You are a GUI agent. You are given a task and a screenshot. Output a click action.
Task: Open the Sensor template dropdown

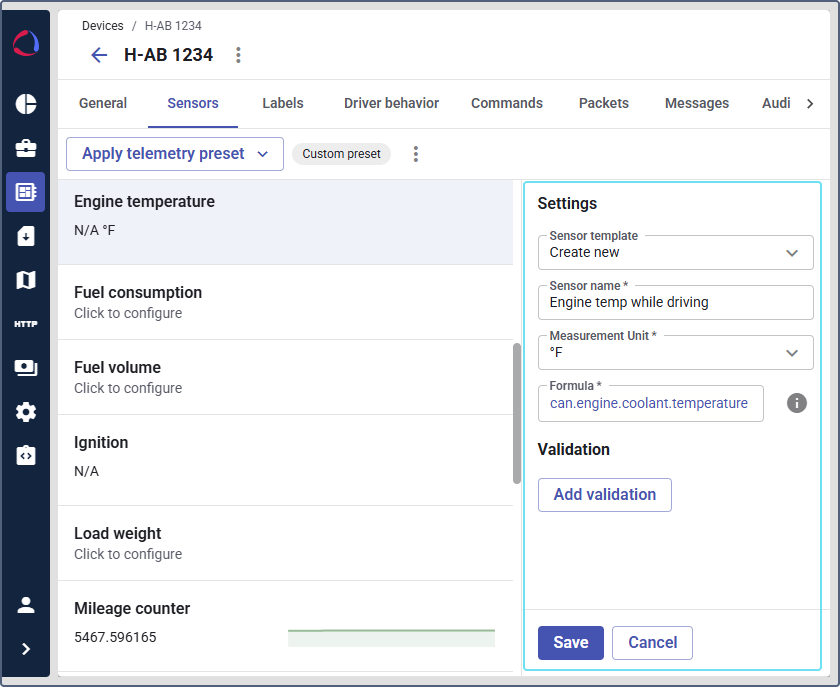(675, 252)
